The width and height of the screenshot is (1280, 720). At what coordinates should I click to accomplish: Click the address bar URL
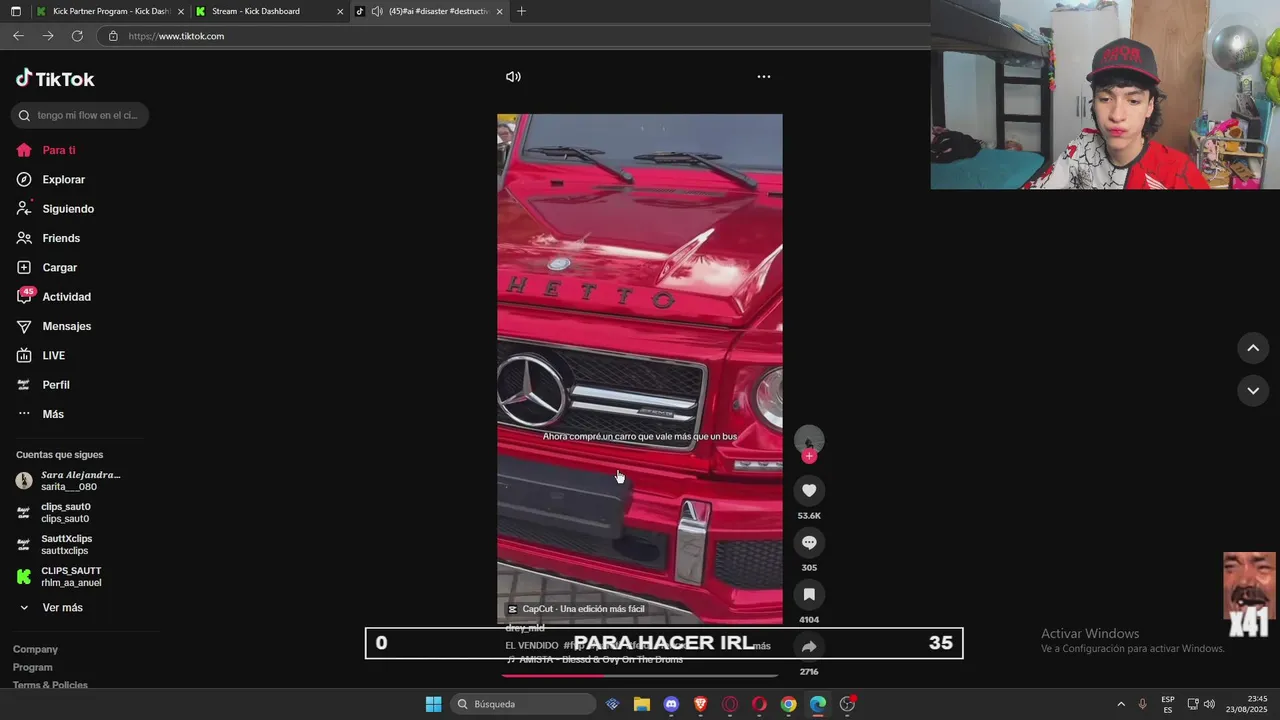coord(176,36)
